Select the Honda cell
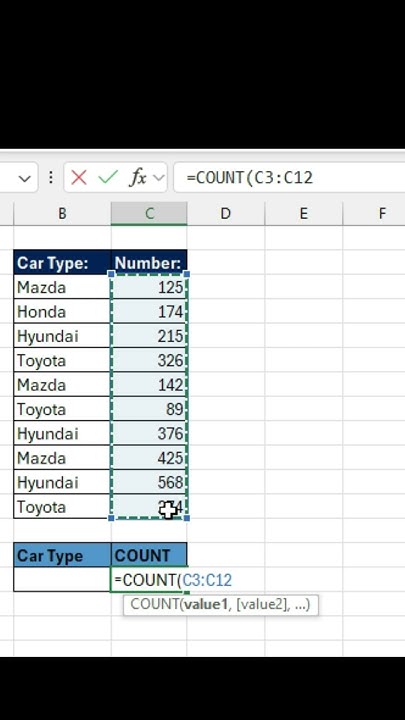The image size is (405, 720). (x=62, y=312)
